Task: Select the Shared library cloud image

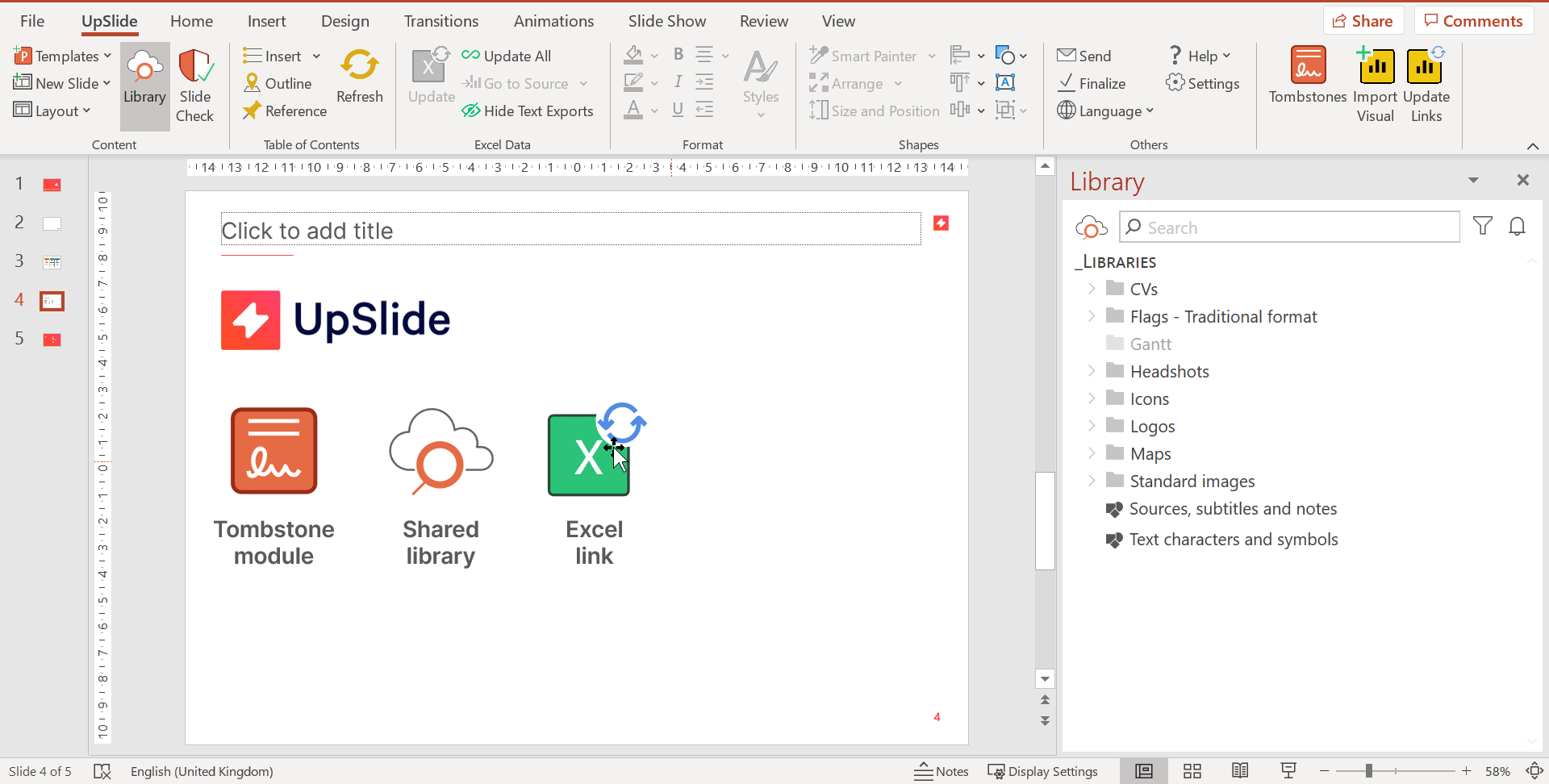Action: (x=440, y=451)
